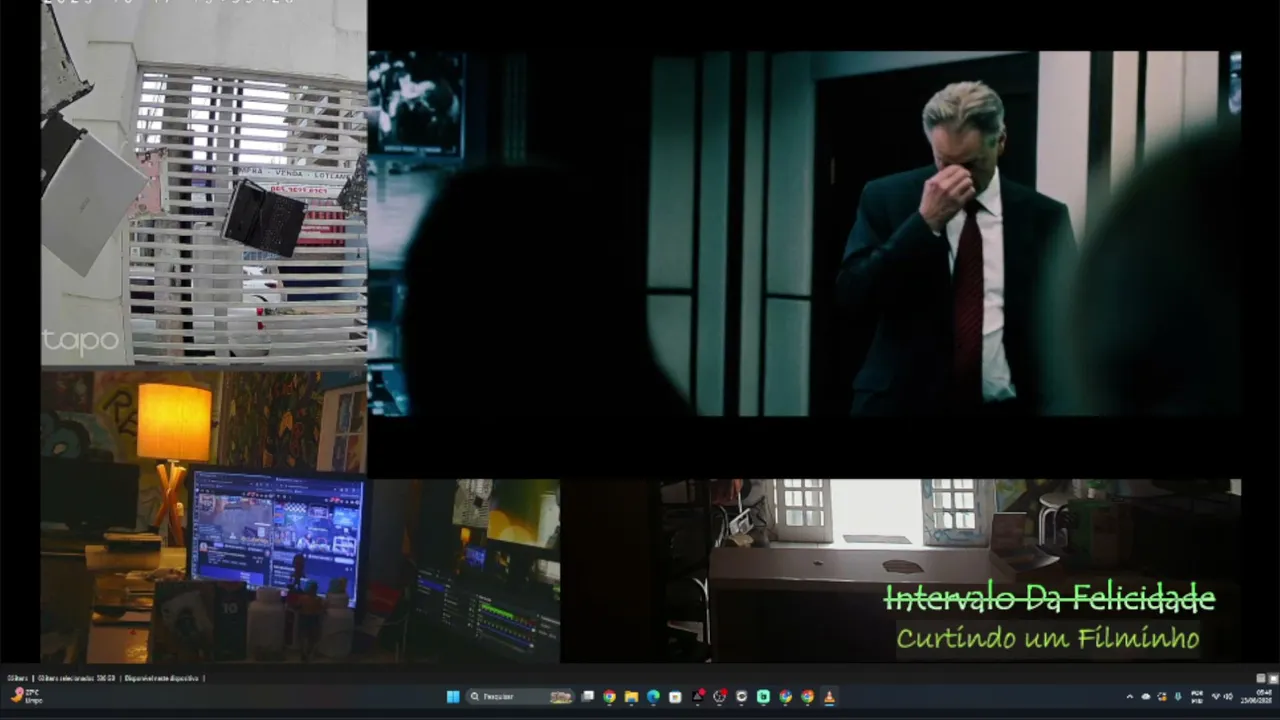Launch Microsoft Edge from the taskbar
The width and height of the screenshot is (1280, 720).
(654, 697)
